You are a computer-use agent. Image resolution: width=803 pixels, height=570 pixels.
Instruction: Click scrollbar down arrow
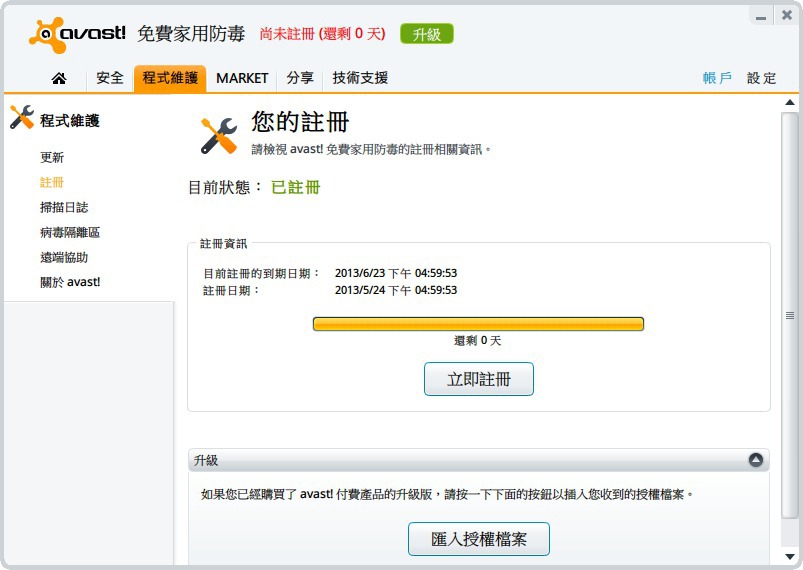[790, 557]
